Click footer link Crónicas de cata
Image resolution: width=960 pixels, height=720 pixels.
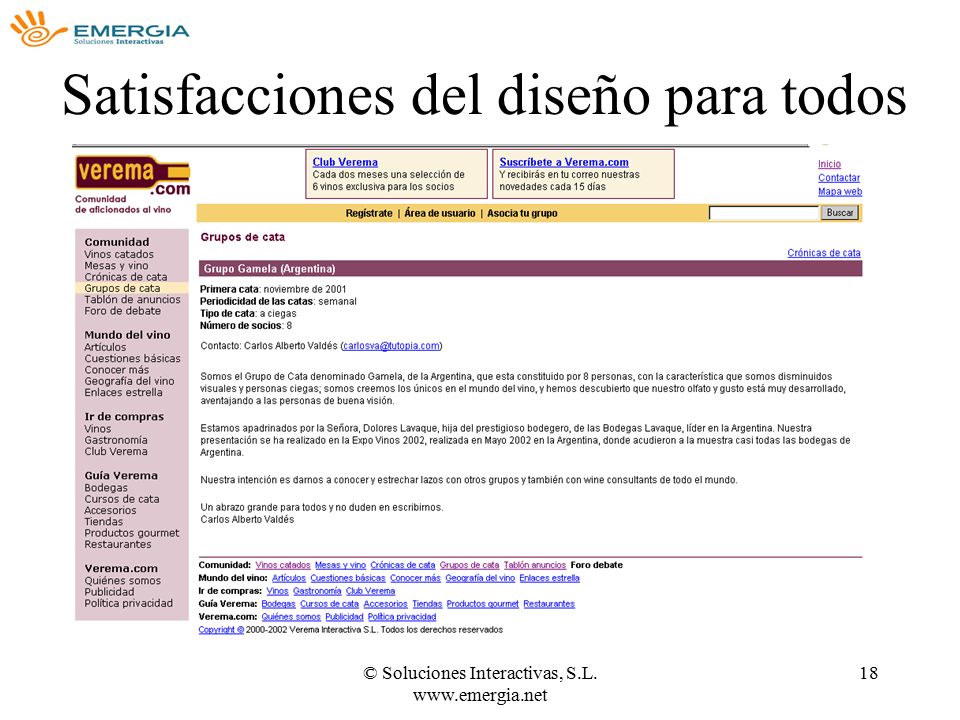[403, 565]
